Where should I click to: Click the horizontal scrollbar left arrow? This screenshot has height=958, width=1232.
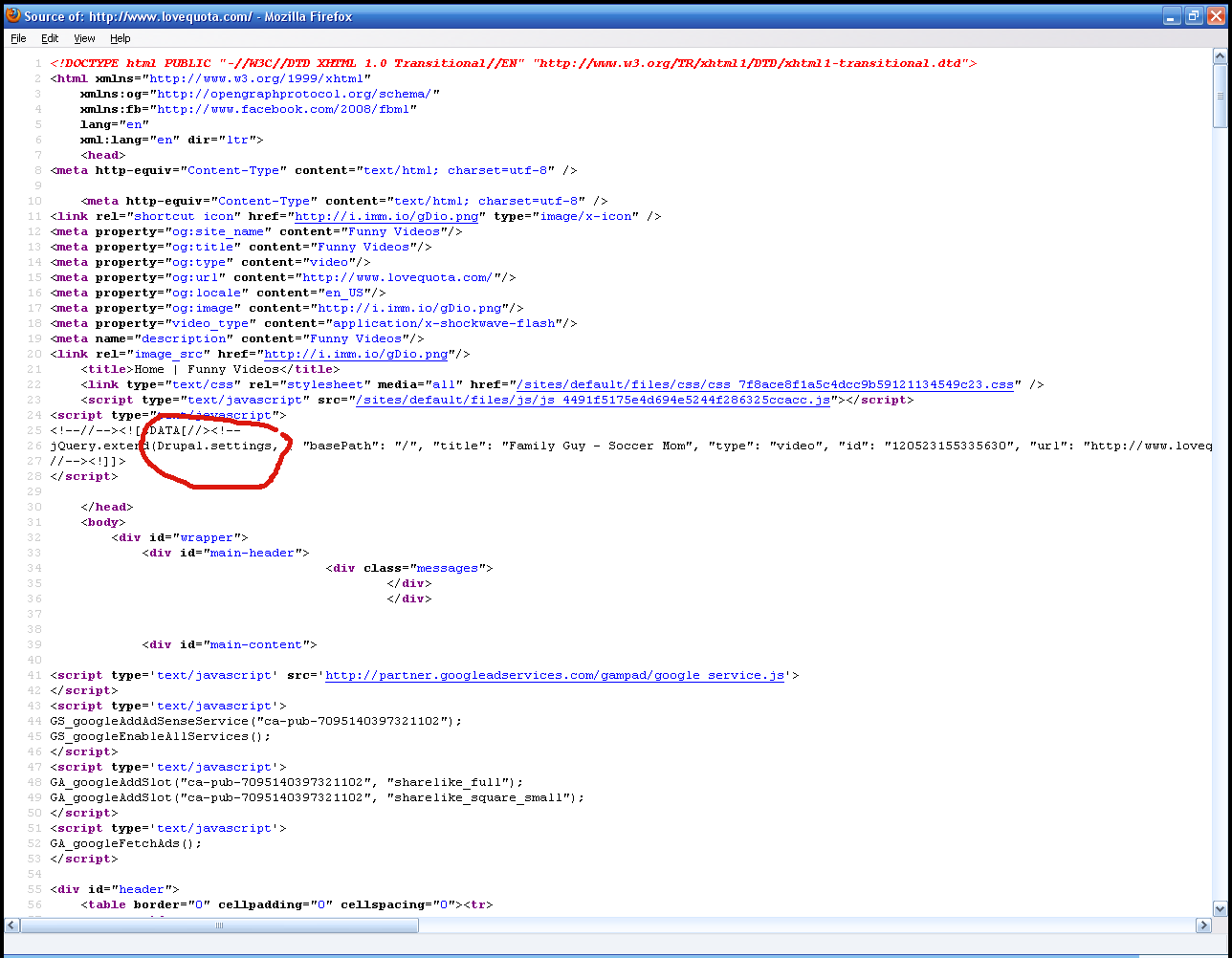click(x=12, y=925)
